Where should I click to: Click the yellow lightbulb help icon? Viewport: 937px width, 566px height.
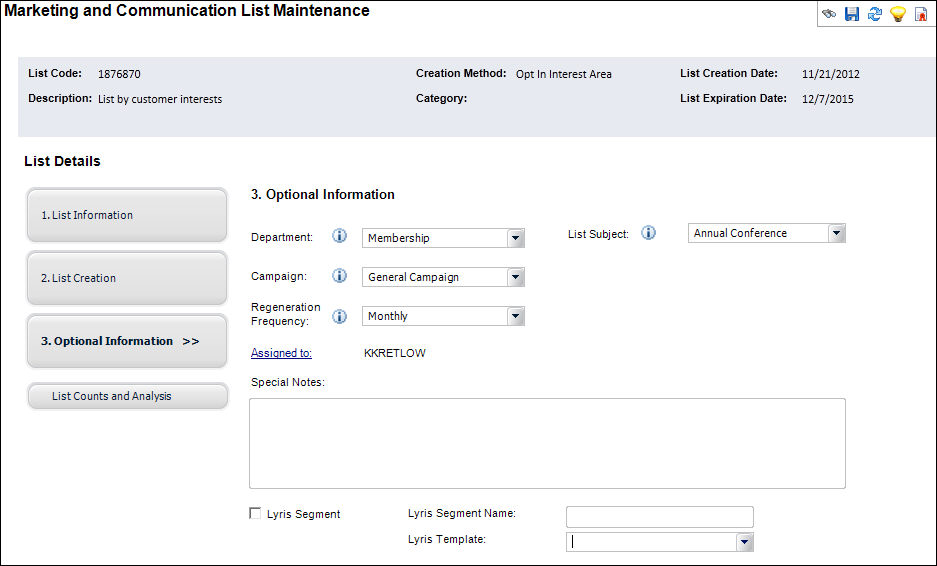click(x=897, y=15)
